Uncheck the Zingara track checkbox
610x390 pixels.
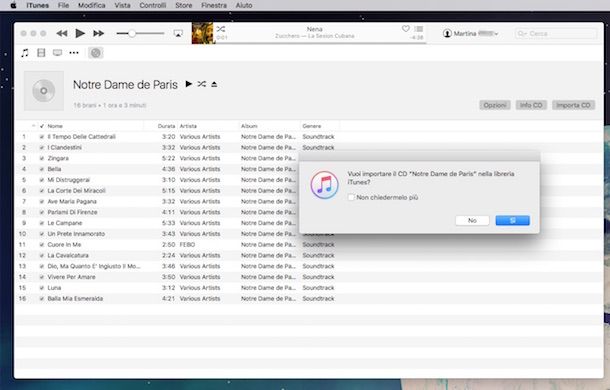[42, 158]
